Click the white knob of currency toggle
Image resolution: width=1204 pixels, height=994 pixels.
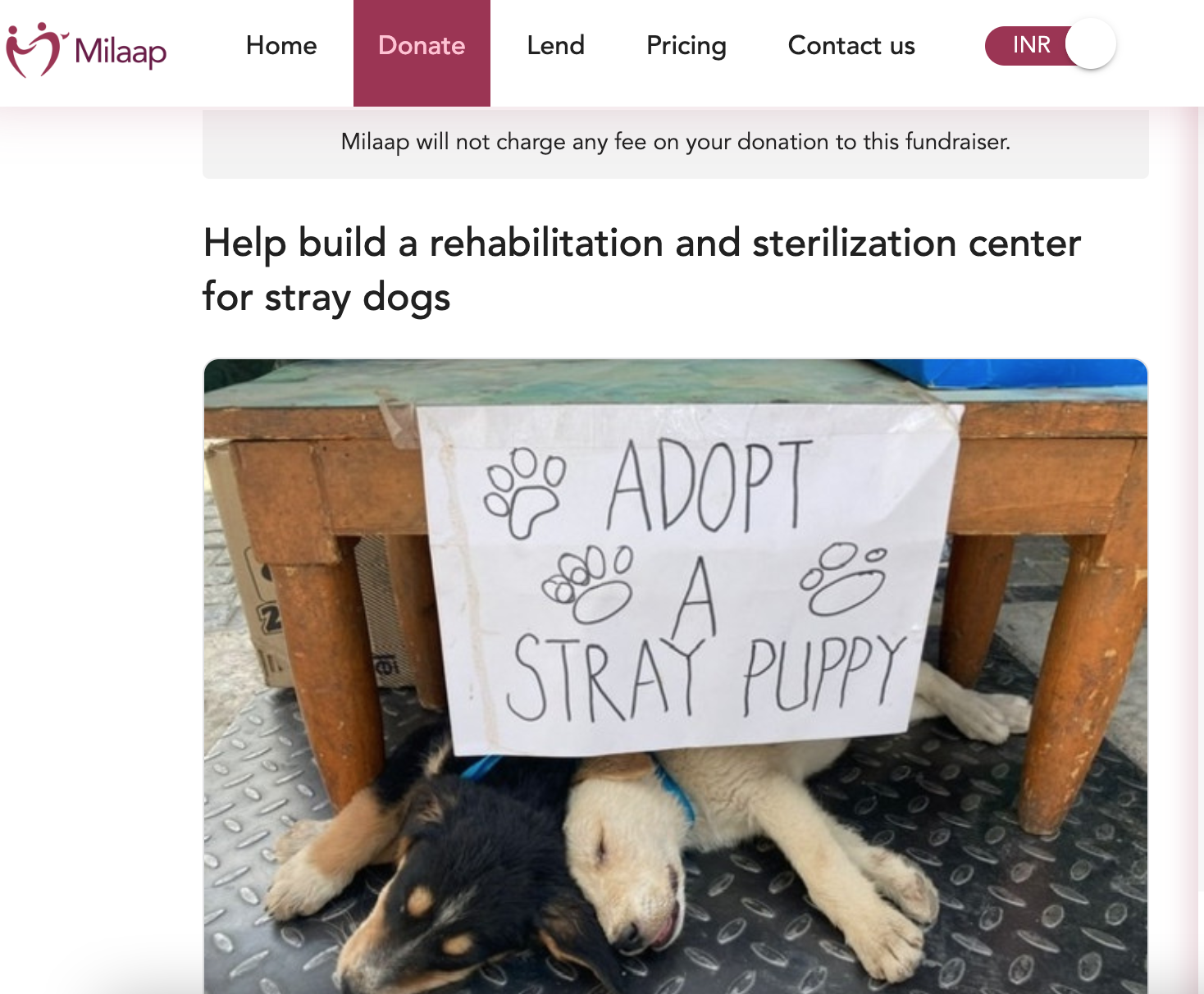point(1091,45)
